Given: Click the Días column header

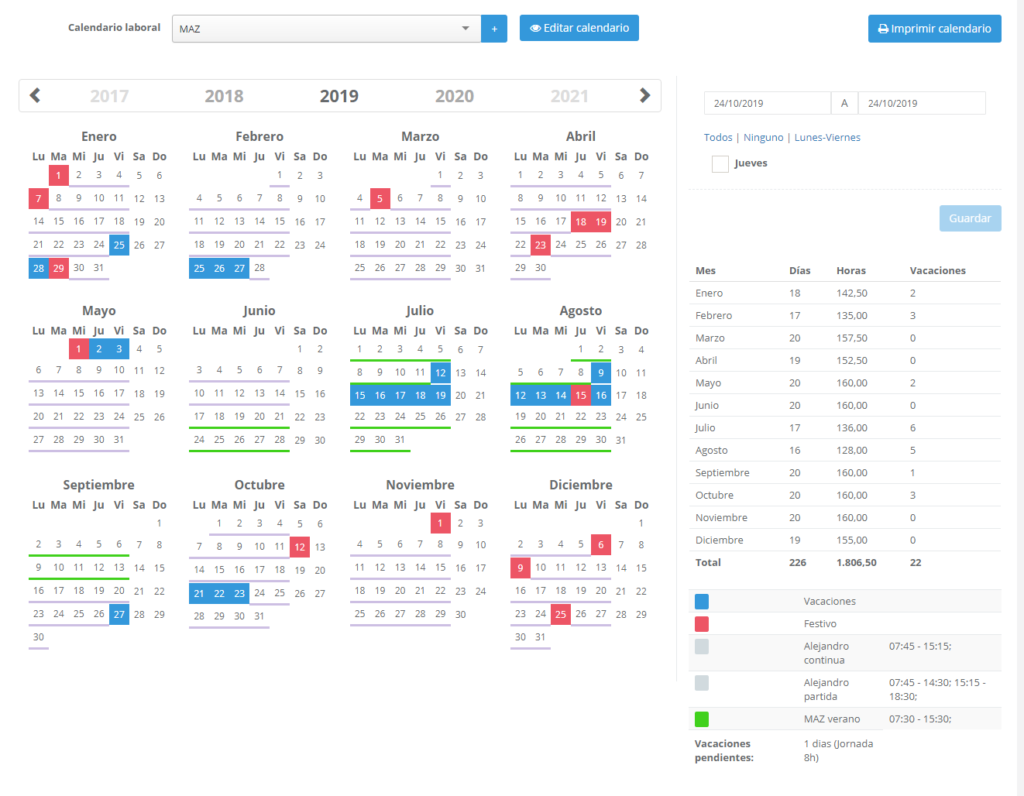Looking at the screenshot, I should tap(799, 270).
